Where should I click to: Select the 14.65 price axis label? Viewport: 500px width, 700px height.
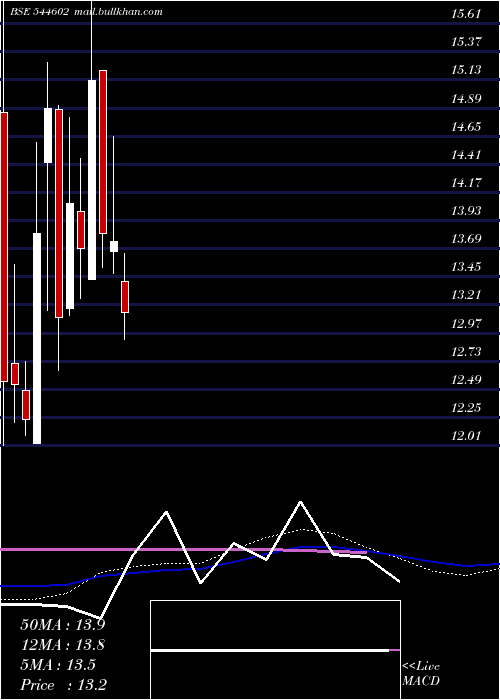click(x=466, y=127)
